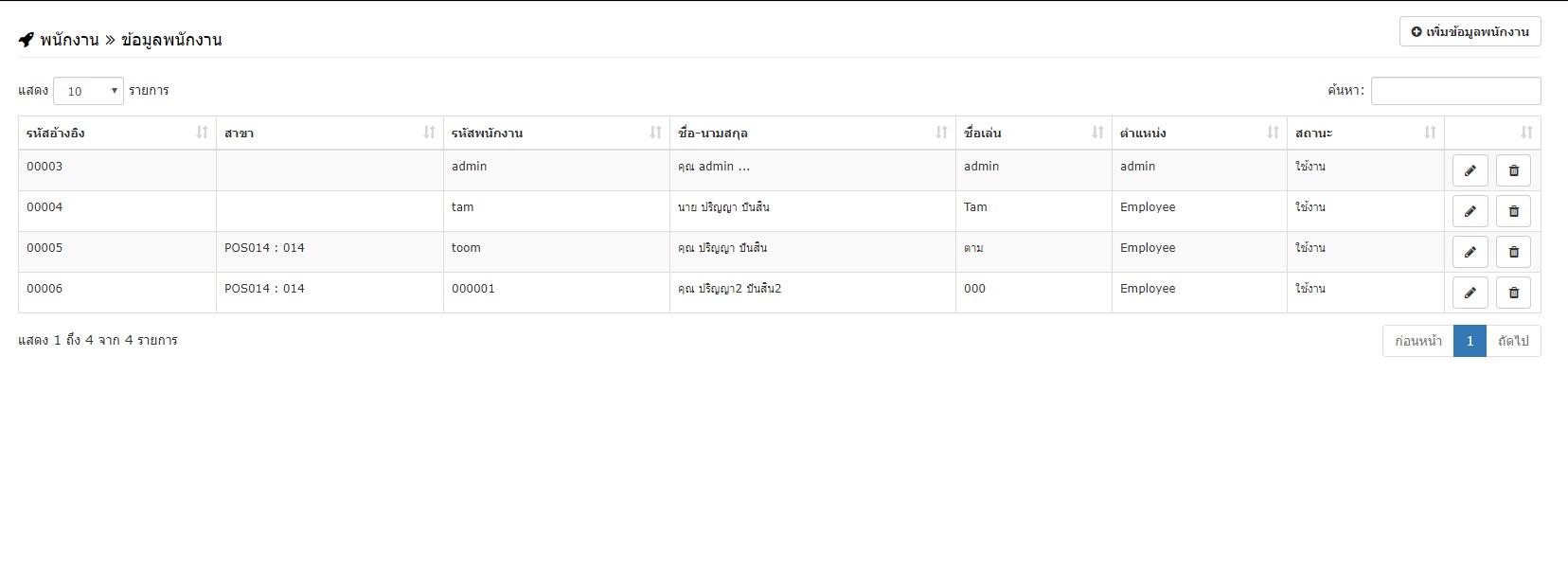Click Employee position in row 00004

1200,211
